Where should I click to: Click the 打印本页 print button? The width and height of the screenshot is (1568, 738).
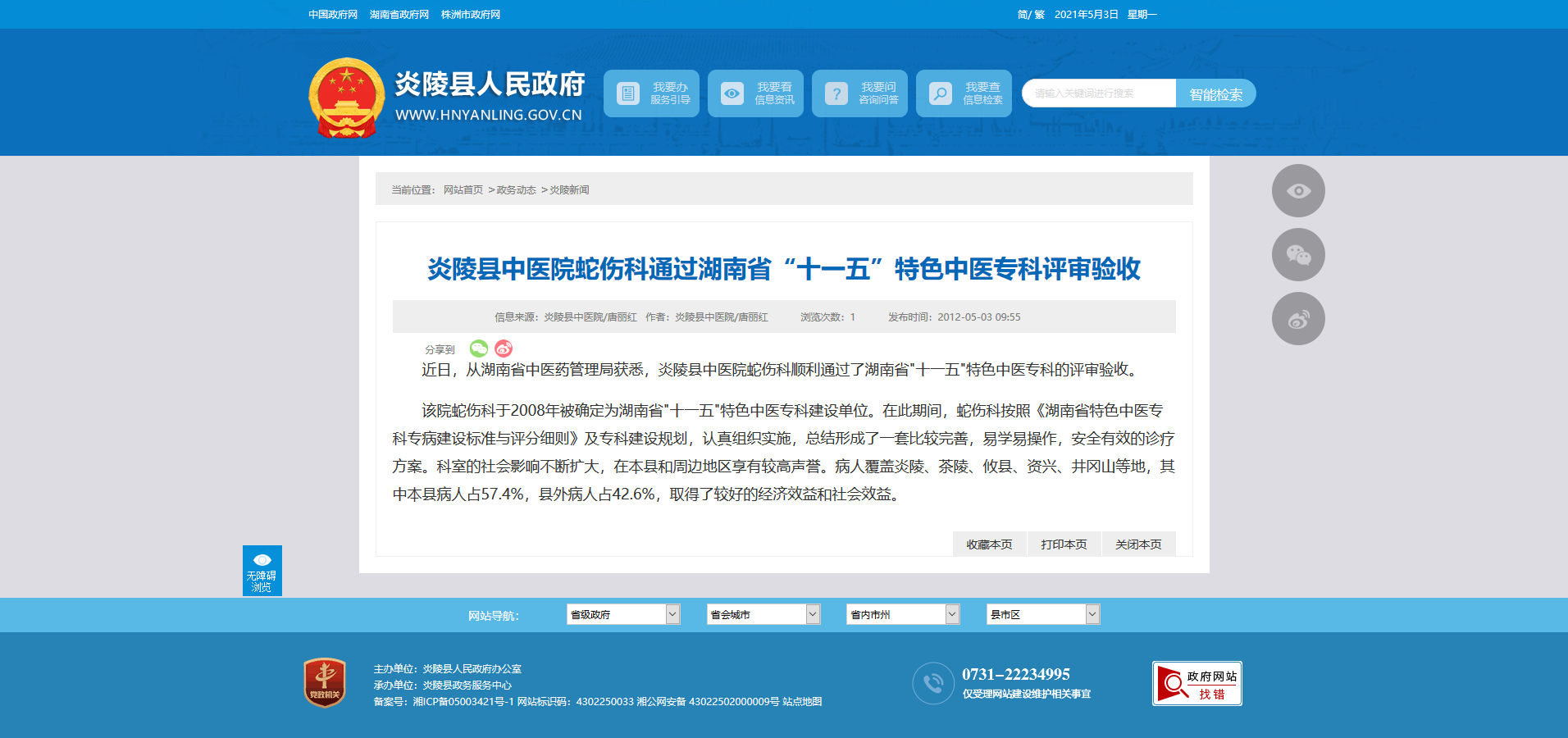click(1064, 544)
